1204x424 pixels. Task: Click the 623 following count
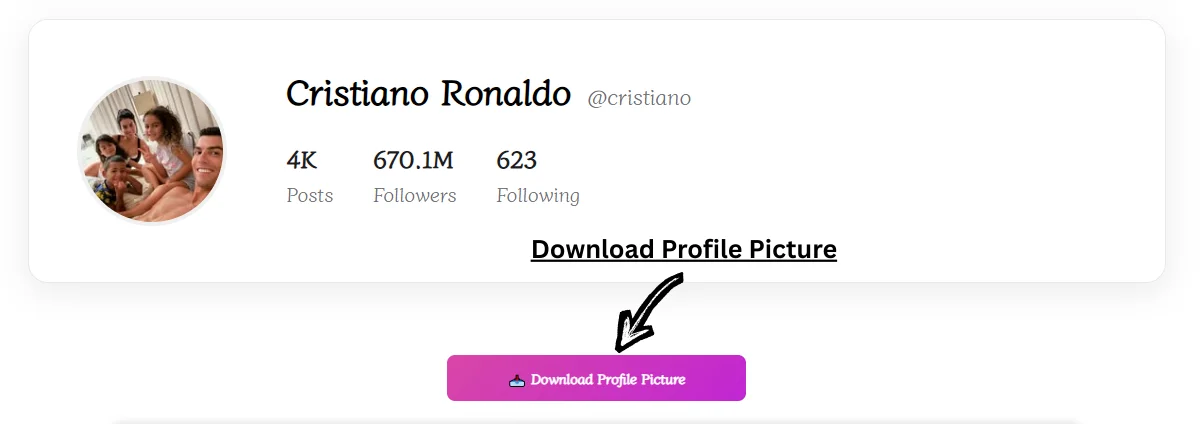pos(517,160)
